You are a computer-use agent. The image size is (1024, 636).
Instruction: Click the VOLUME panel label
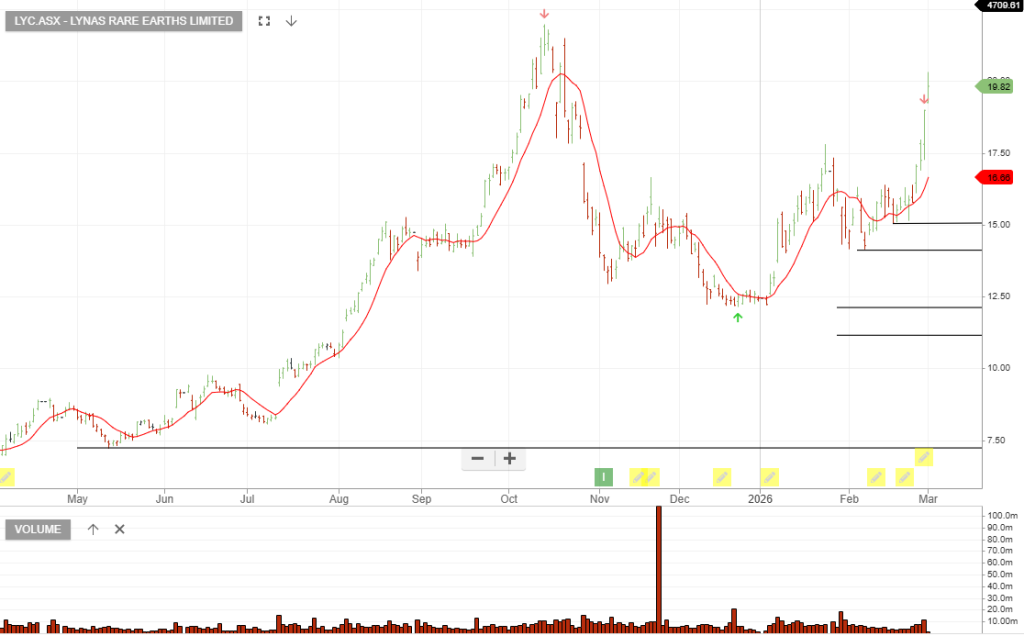pyautogui.click(x=38, y=529)
